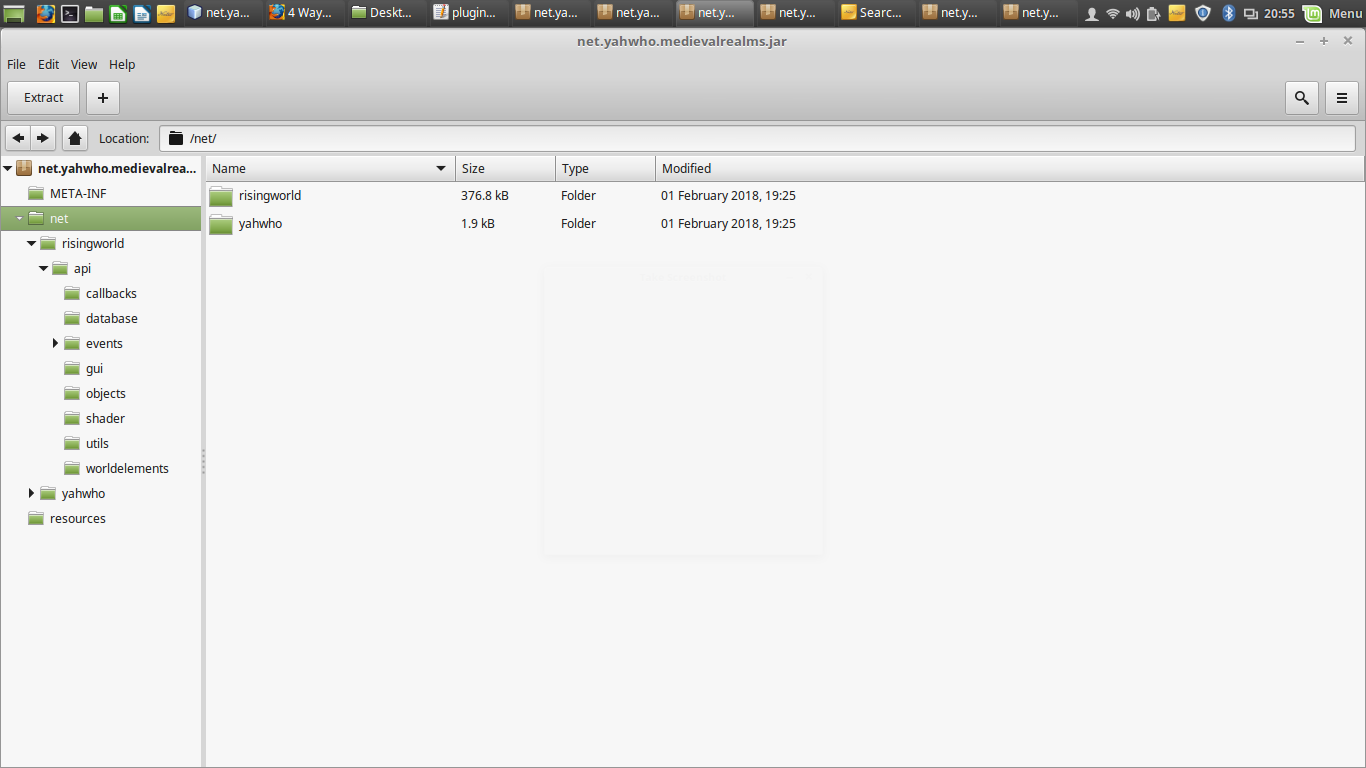Viewport: 1366px width, 768px height.
Task: Open the Wi-Fi network tray icon
Action: pyautogui.click(x=1112, y=13)
